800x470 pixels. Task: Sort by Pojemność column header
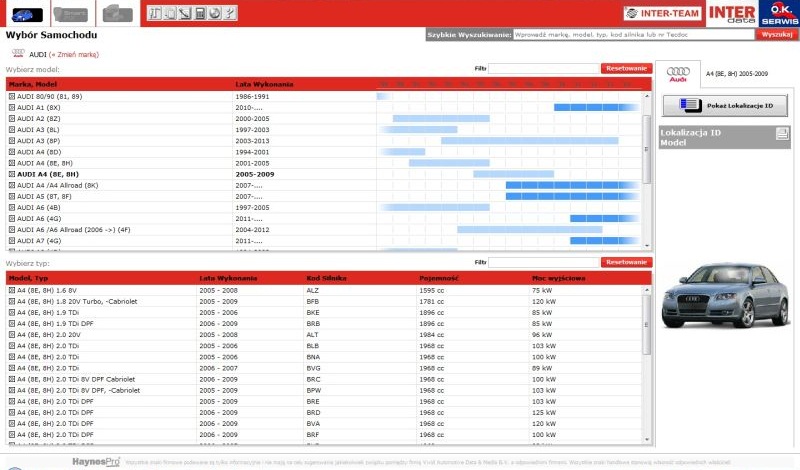pos(439,278)
